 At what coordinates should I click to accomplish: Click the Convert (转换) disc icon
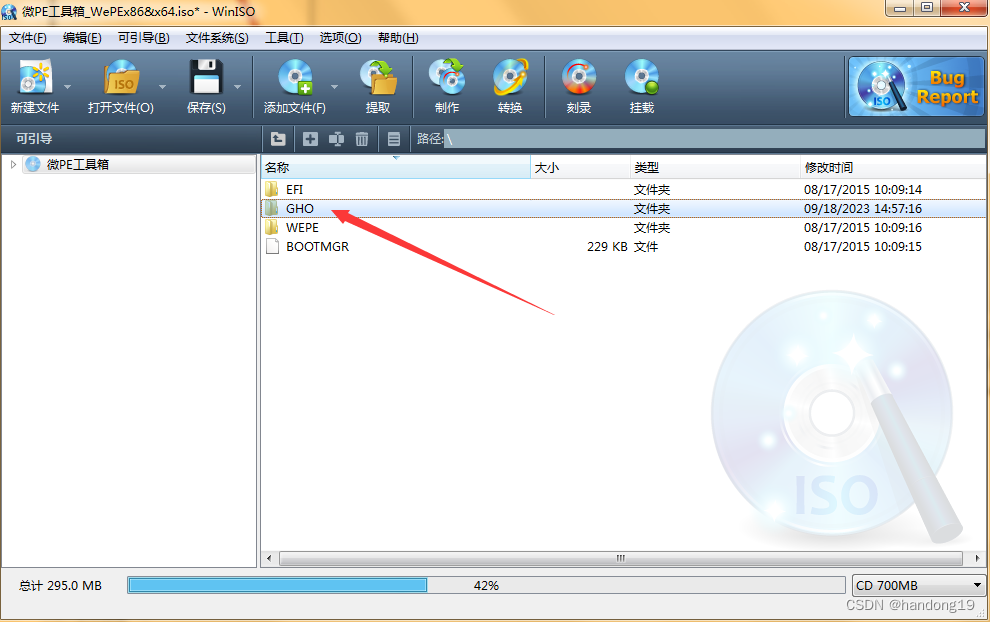[x=510, y=77]
